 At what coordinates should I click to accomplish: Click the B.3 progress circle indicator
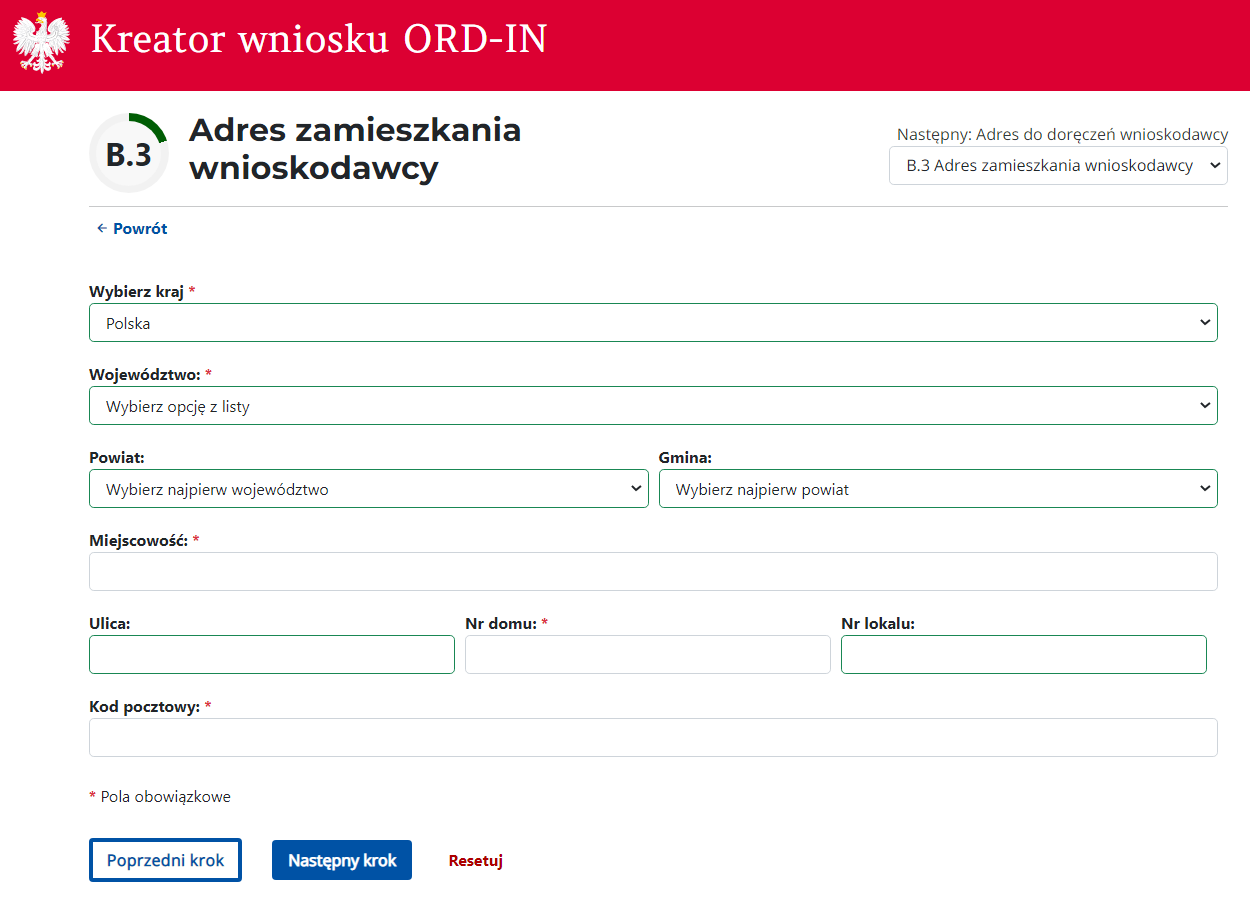(x=129, y=154)
